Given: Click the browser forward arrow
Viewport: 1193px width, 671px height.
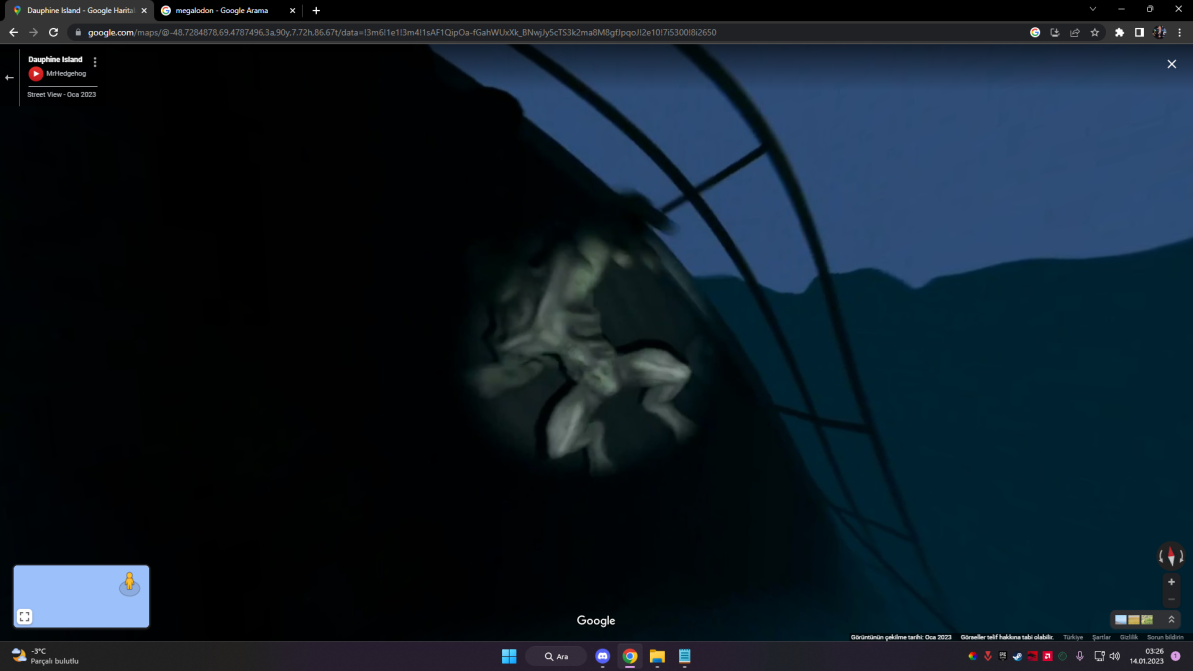Looking at the screenshot, I should 33,32.
